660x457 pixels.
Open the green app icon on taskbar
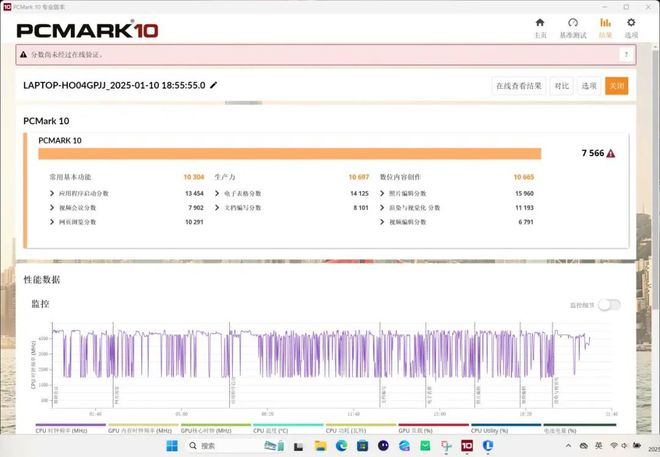pyautogui.click(x=425, y=446)
